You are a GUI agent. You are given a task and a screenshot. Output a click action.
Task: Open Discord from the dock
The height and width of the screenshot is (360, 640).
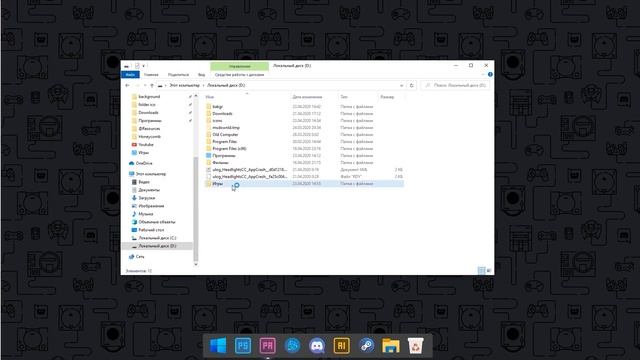click(x=317, y=346)
